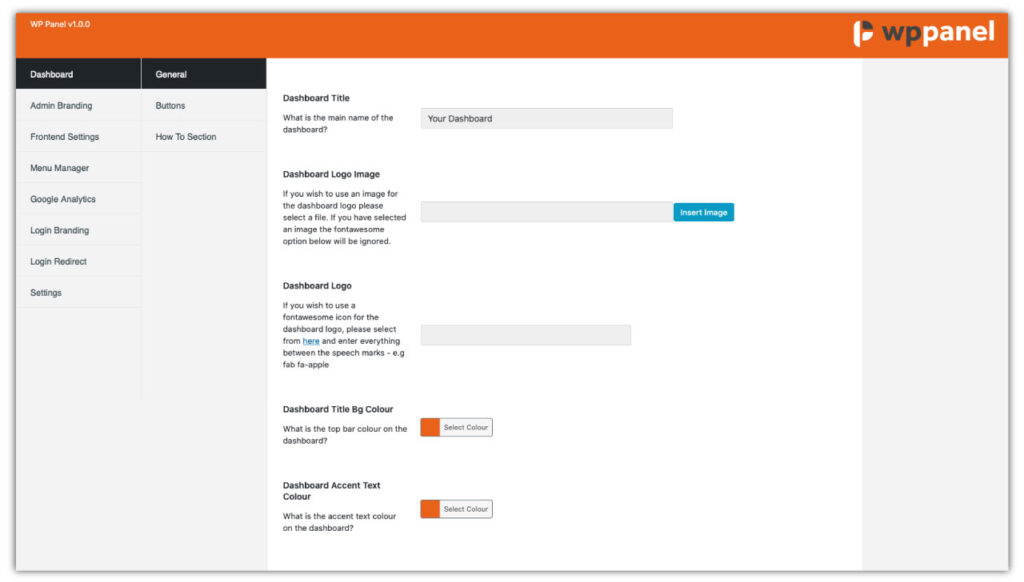Click the Dashboard Accent Text Colour orange swatch
This screenshot has width=1024, height=582.
[430, 509]
